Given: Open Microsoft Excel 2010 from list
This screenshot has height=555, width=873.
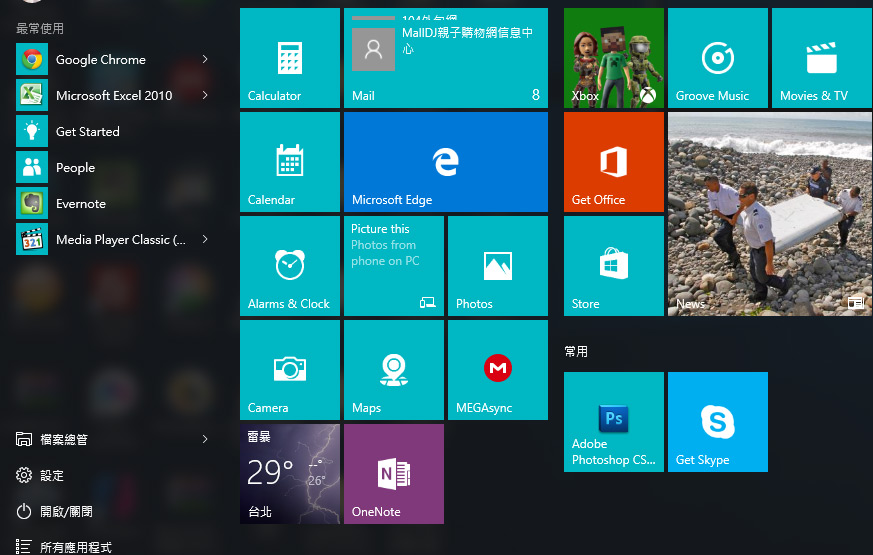Looking at the screenshot, I should (114, 95).
